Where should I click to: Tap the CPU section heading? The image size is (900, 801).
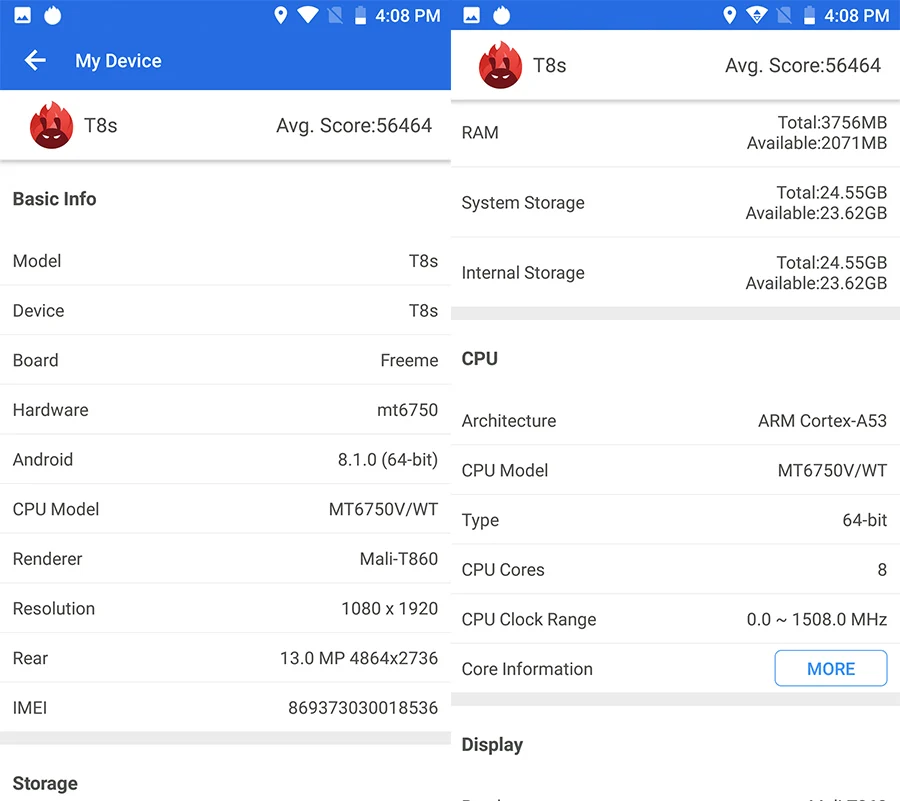(x=479, y=359)
